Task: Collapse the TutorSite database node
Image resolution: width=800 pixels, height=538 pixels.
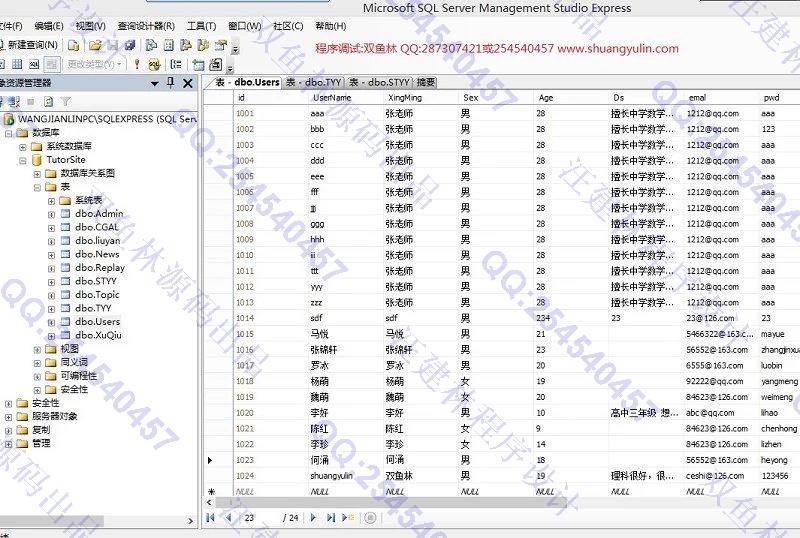Action: (x=22, y=160)
